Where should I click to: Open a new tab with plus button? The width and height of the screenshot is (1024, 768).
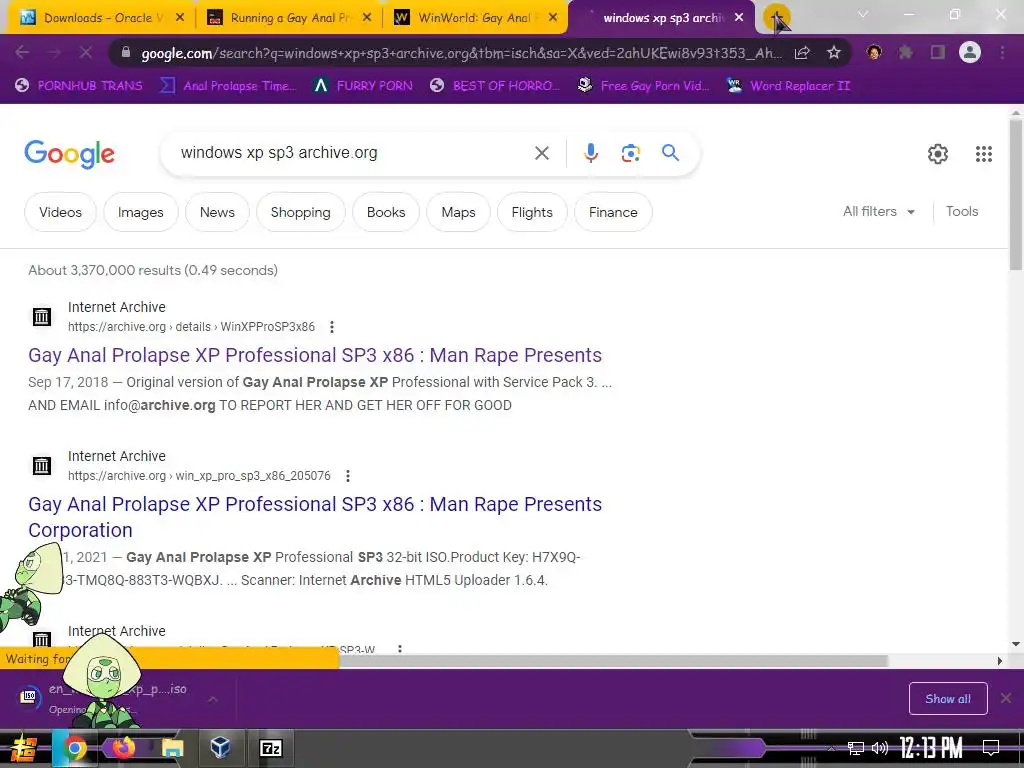[776, 17]
